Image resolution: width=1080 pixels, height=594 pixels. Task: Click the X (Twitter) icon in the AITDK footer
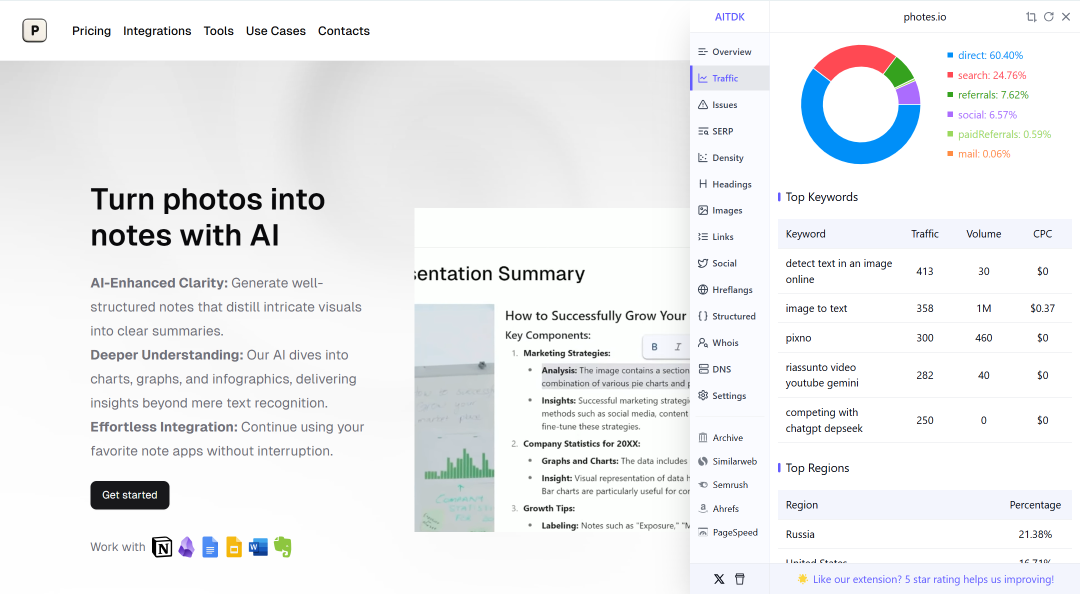pyautogui.click(x=719, y=579)
